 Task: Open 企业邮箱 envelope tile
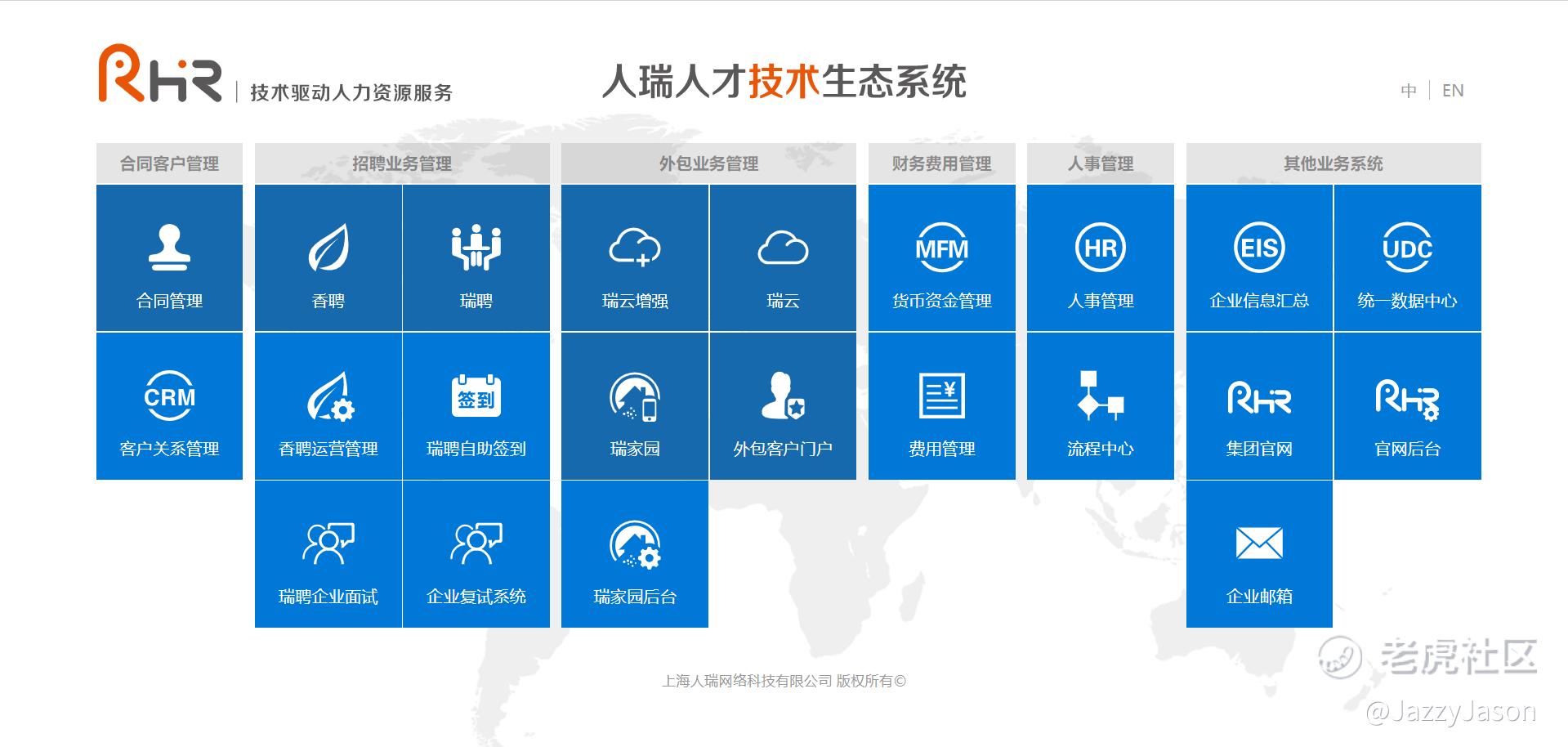1259,554
